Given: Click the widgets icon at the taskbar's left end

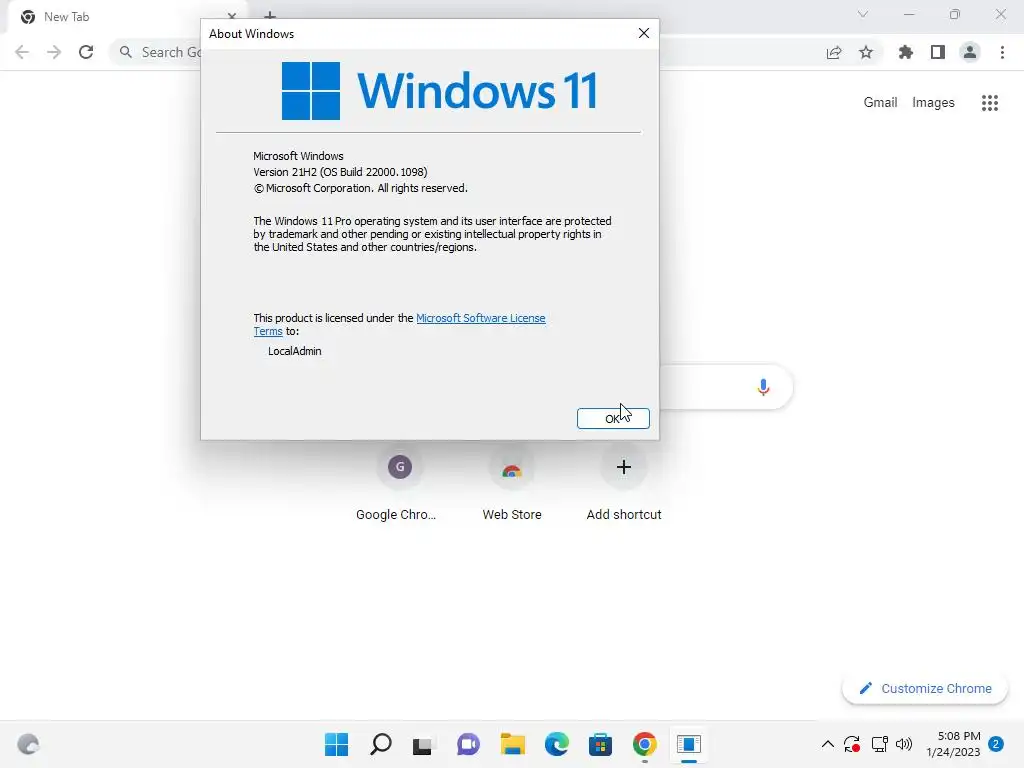Looking at the screenshot, I should pyautogui.click(x=28, y=744).
